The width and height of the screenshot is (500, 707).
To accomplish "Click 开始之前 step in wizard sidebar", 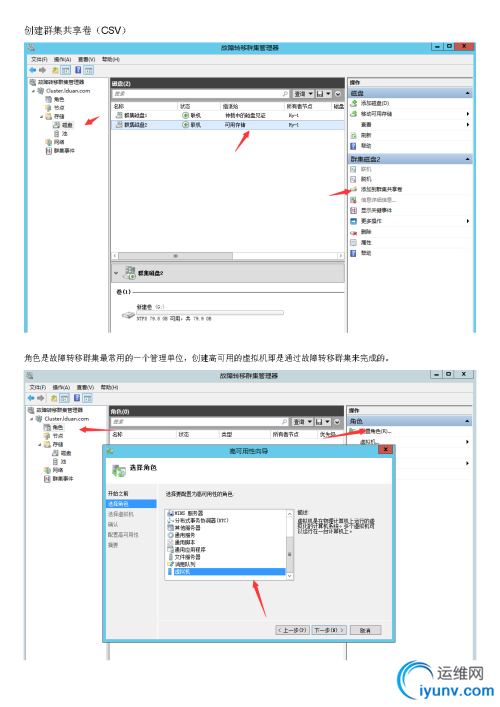I will (x=118, y=493).
